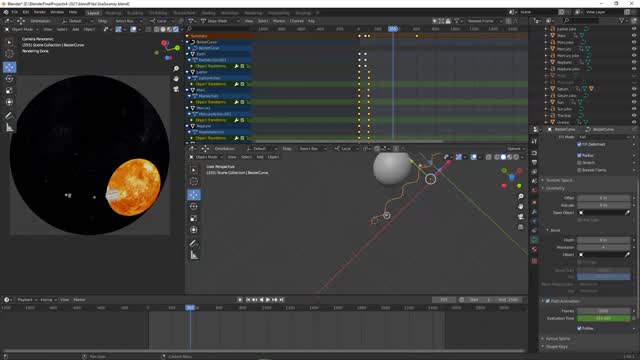This screenshot has height=360, width=640.
Task: Toggle the Radius checkbox
Action: pos(579,155)
